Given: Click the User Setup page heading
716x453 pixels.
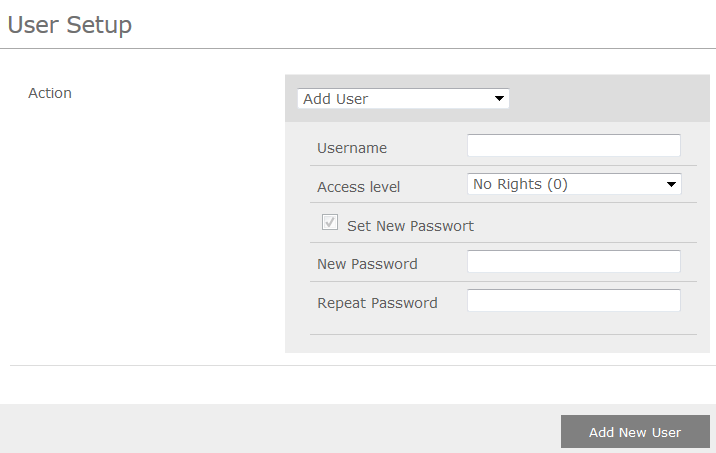Looking at the screenshot, I should click(70, 25).
